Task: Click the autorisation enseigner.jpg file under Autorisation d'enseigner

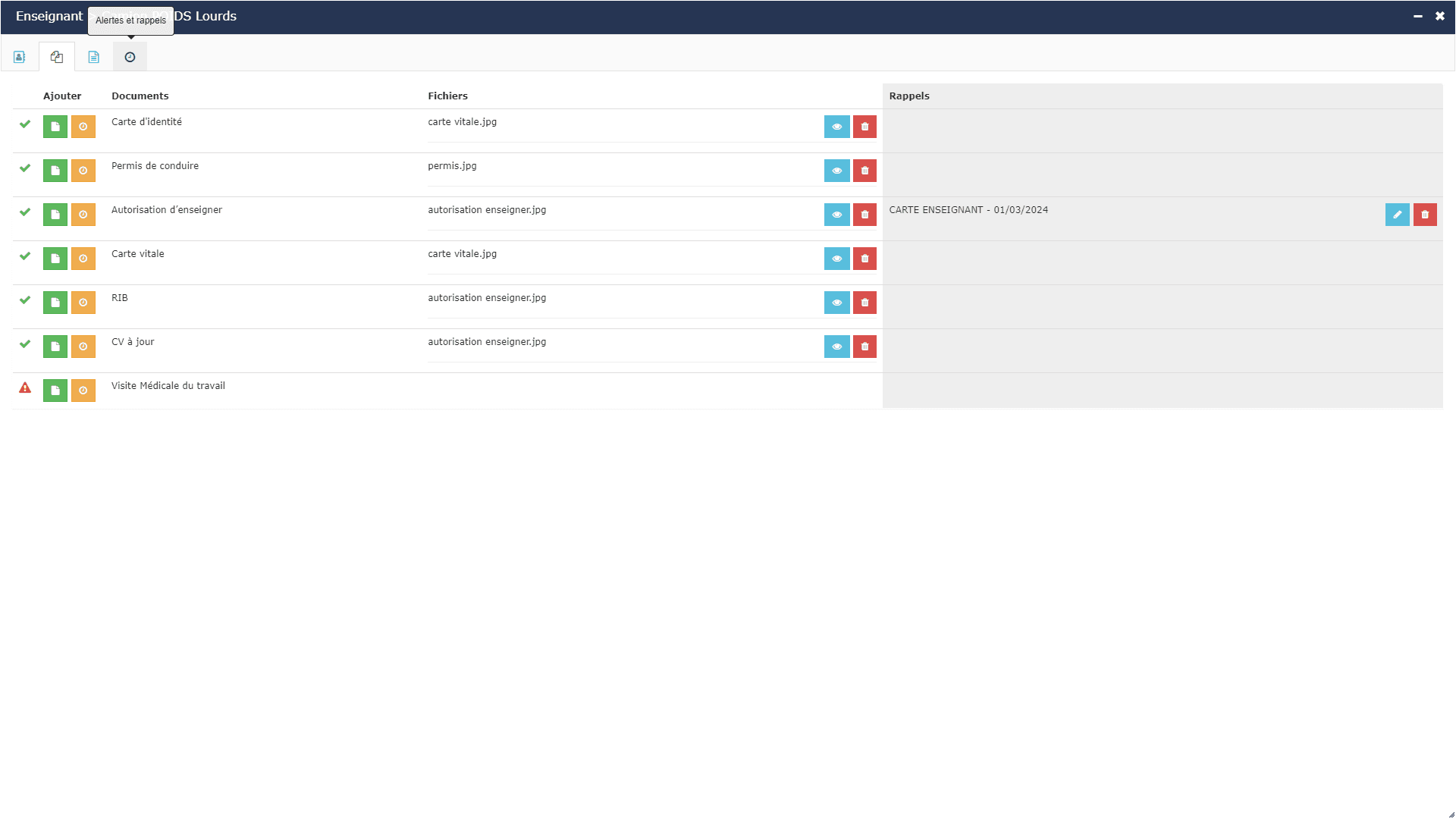Action: (487, 210)
